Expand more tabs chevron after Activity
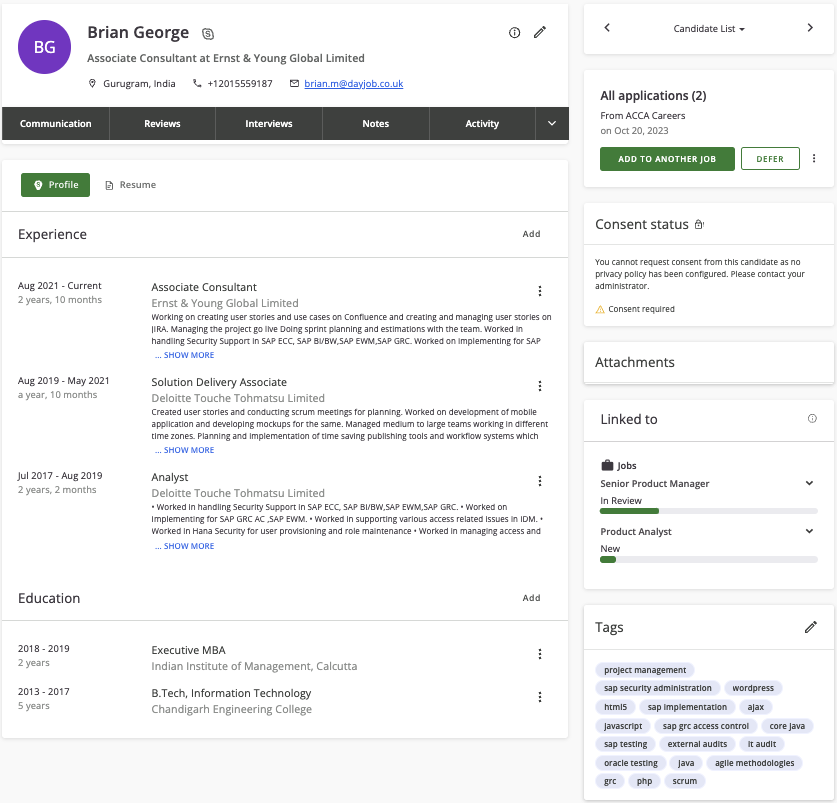 point(552,124)
